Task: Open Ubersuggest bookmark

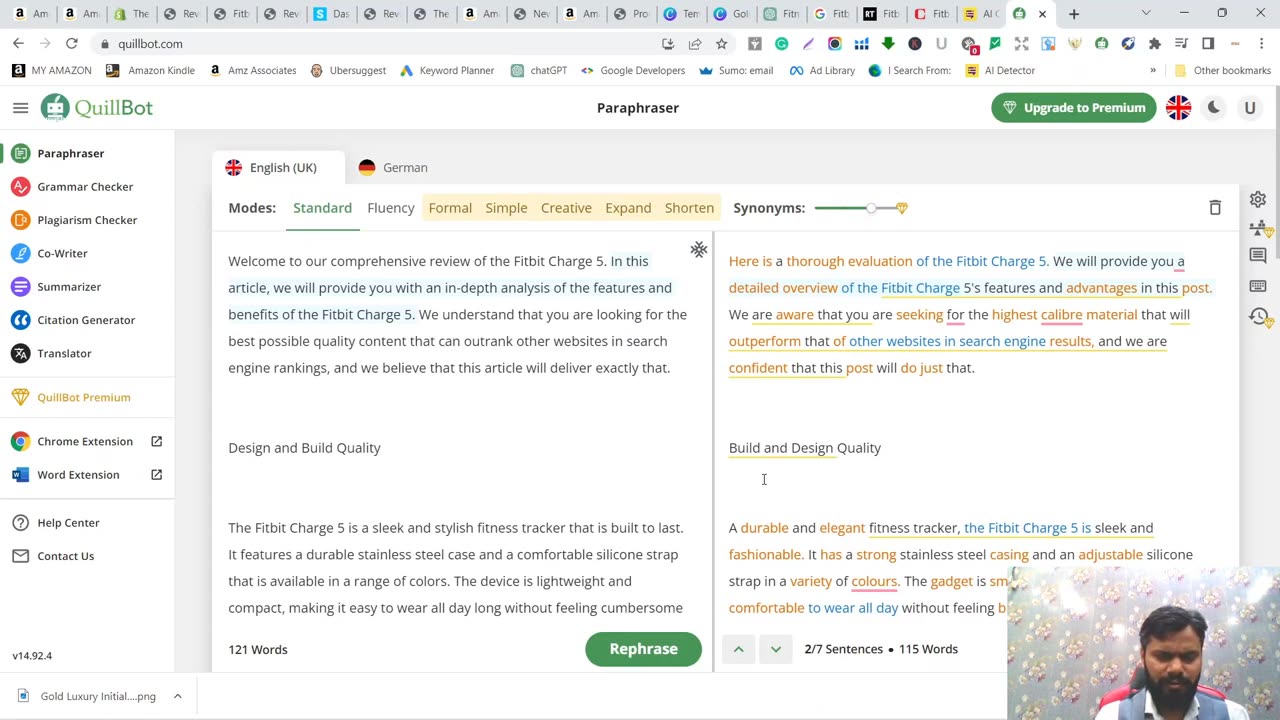Action: [x=349, y=71]
